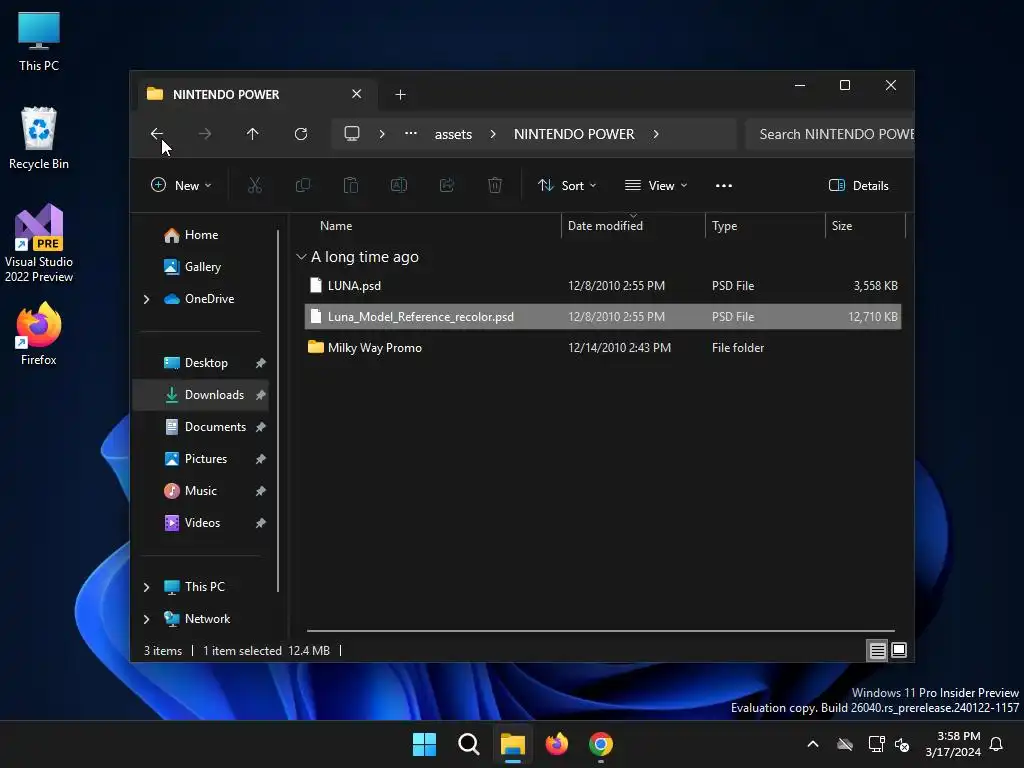Expand the Network tree node
The width and height of the screenshot is (1024, 768).
[x=146, y=619]
